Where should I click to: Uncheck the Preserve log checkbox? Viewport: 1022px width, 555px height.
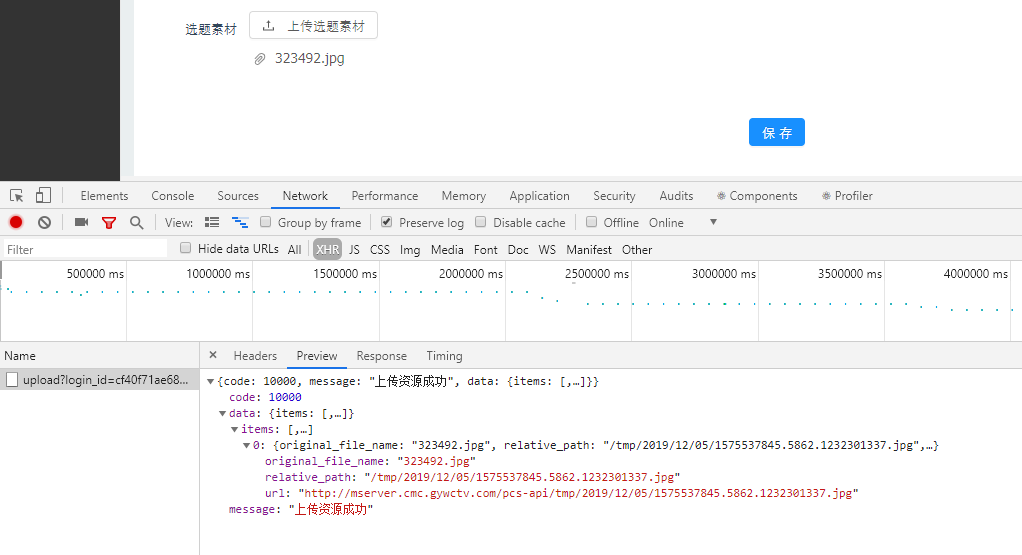(387, 222)
